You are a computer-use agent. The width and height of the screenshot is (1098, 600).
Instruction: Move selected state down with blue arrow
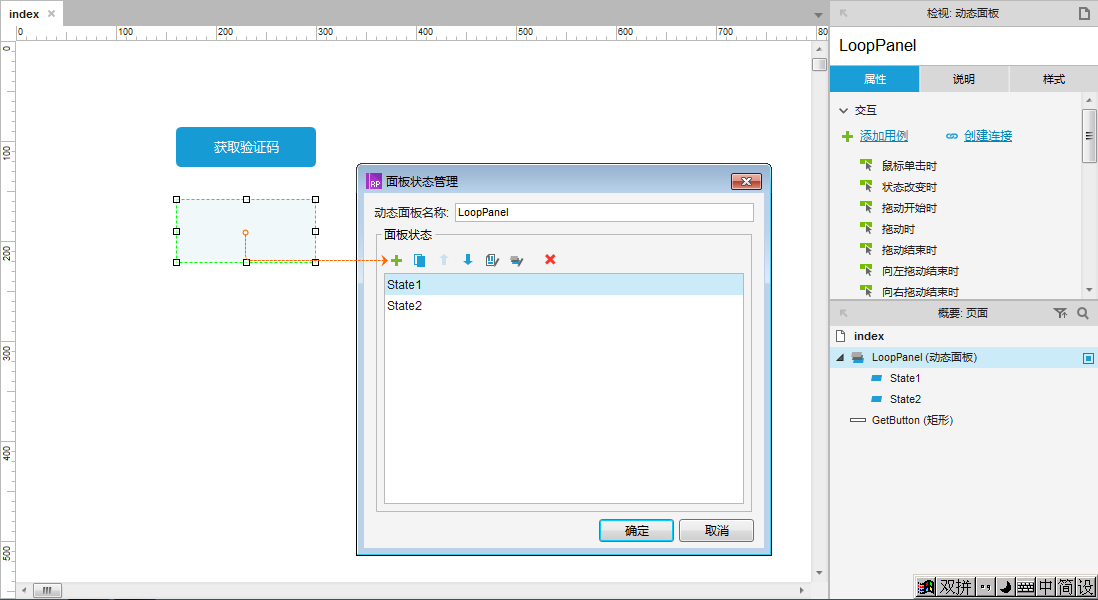pos(468,260)
